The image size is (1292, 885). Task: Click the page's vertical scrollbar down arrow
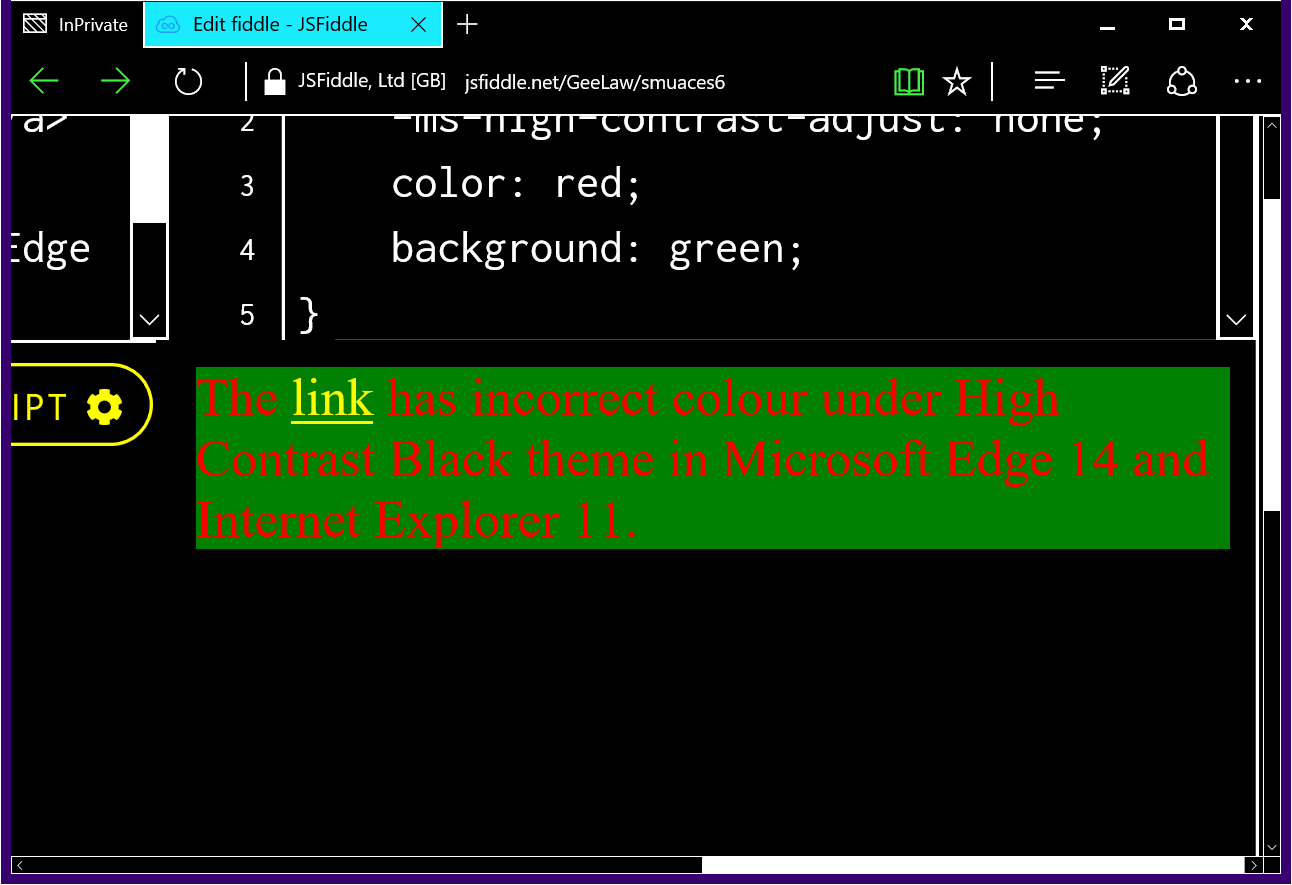1272,847
